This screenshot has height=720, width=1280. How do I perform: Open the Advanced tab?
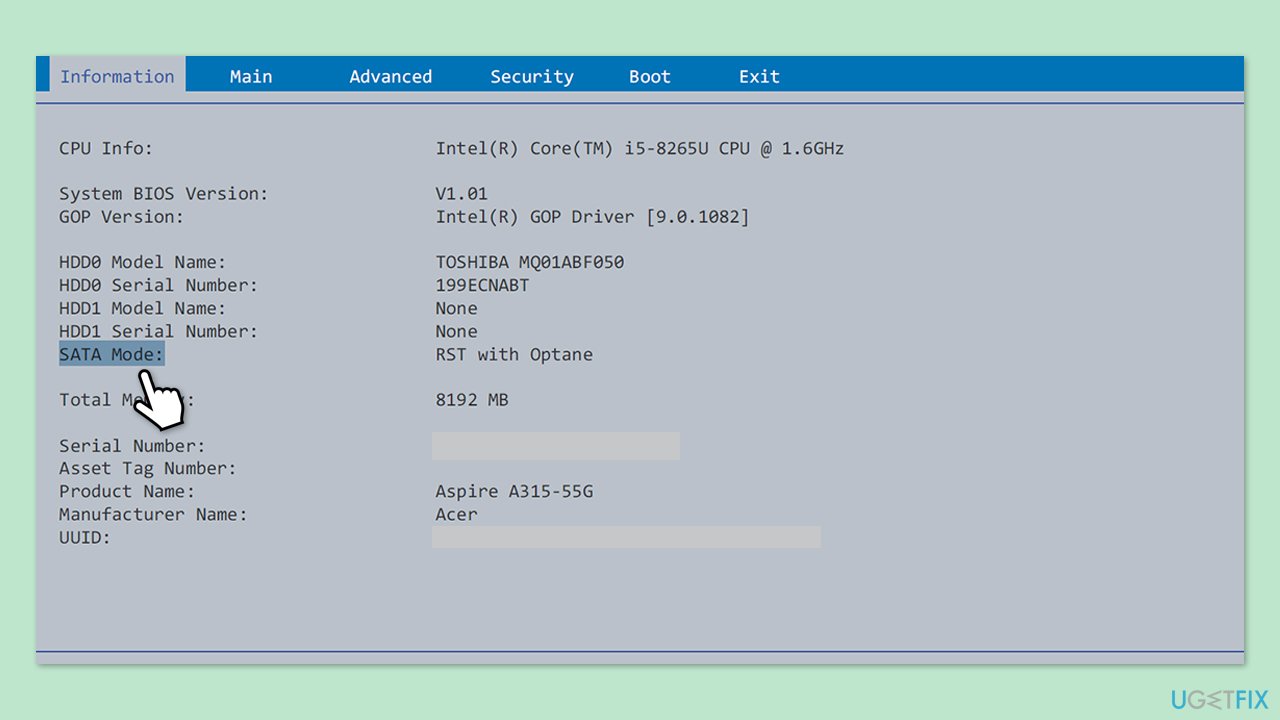click(390, 76)
